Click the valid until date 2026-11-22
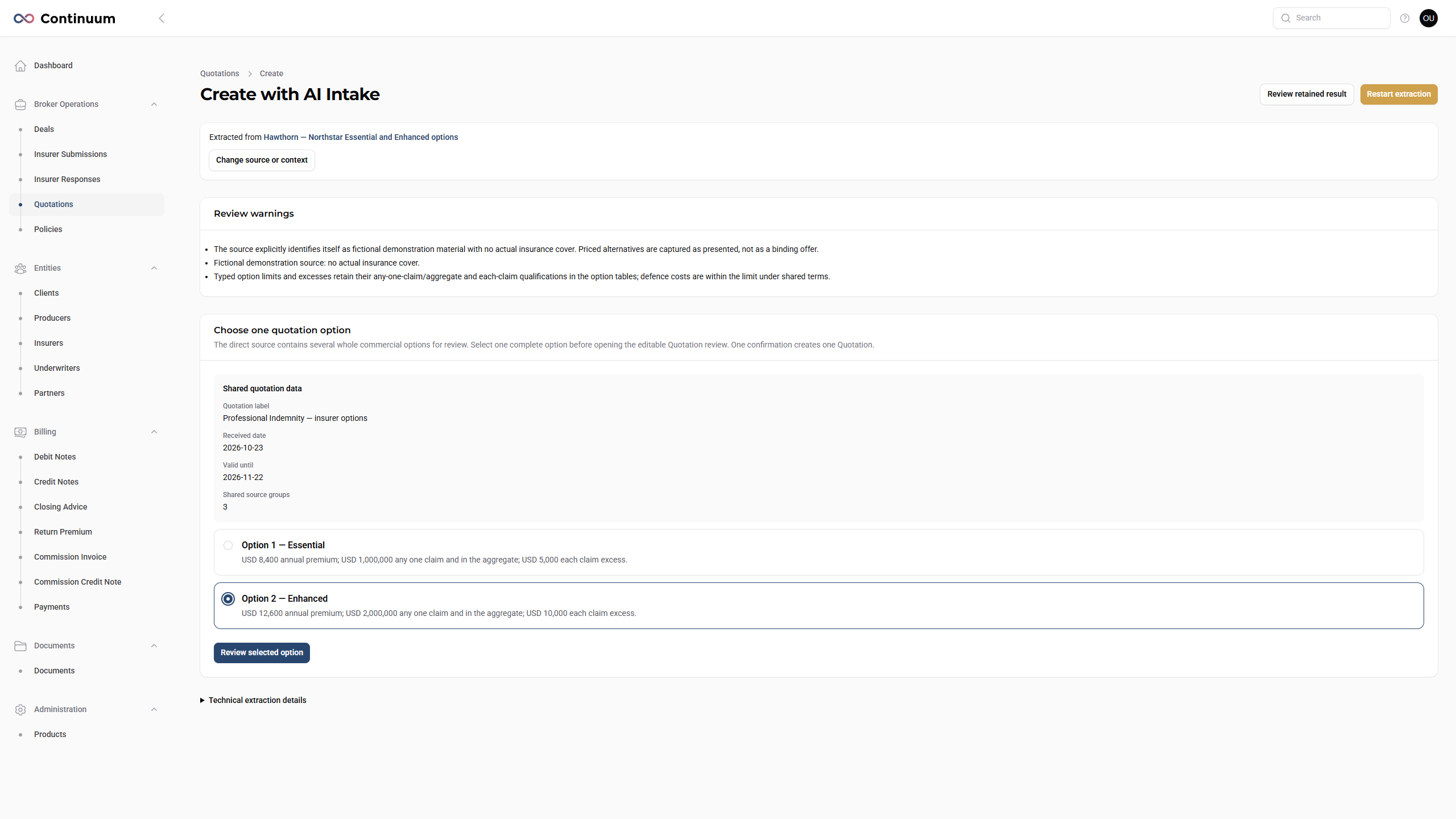1456x819 pixels. coord(243,477)
